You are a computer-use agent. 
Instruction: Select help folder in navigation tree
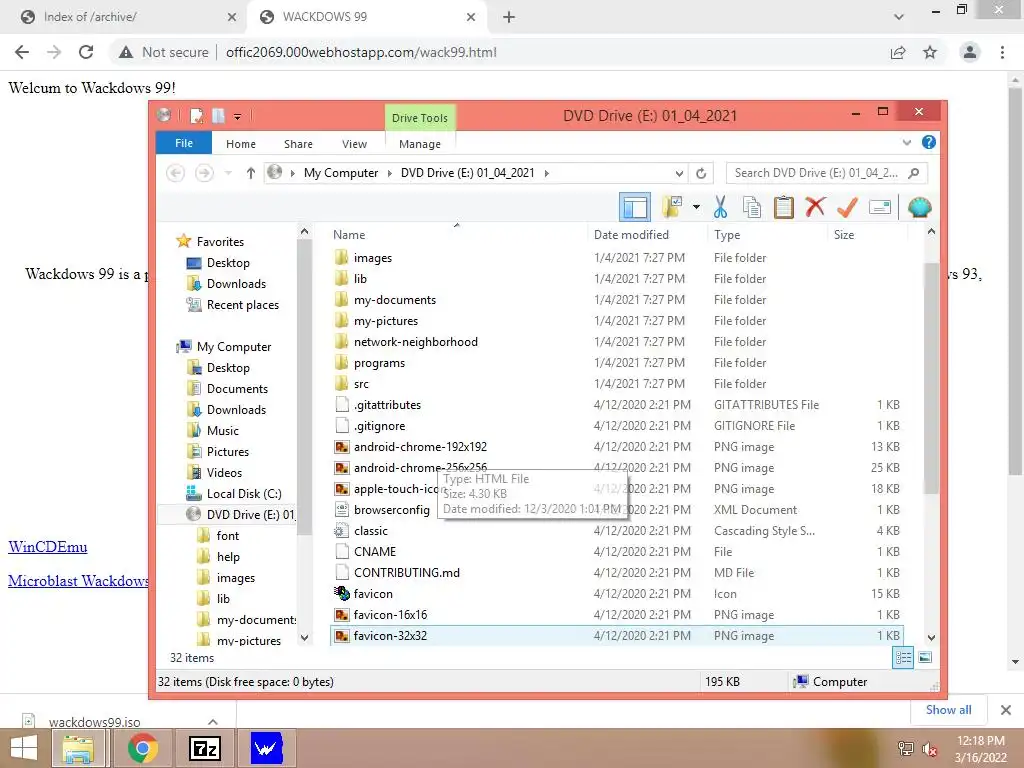(x=228, y=557)
